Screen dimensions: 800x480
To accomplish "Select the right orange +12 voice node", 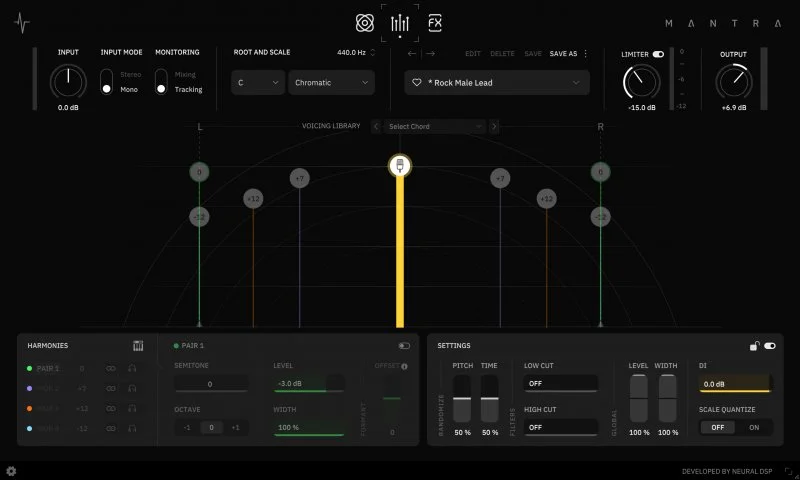I will 546,199.
